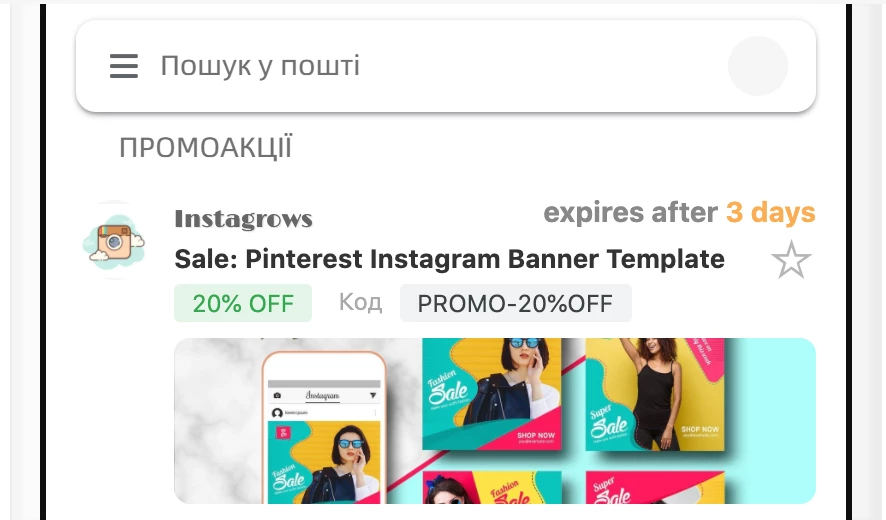Click the Код label beside the promo code

click(x=361, y=302)
